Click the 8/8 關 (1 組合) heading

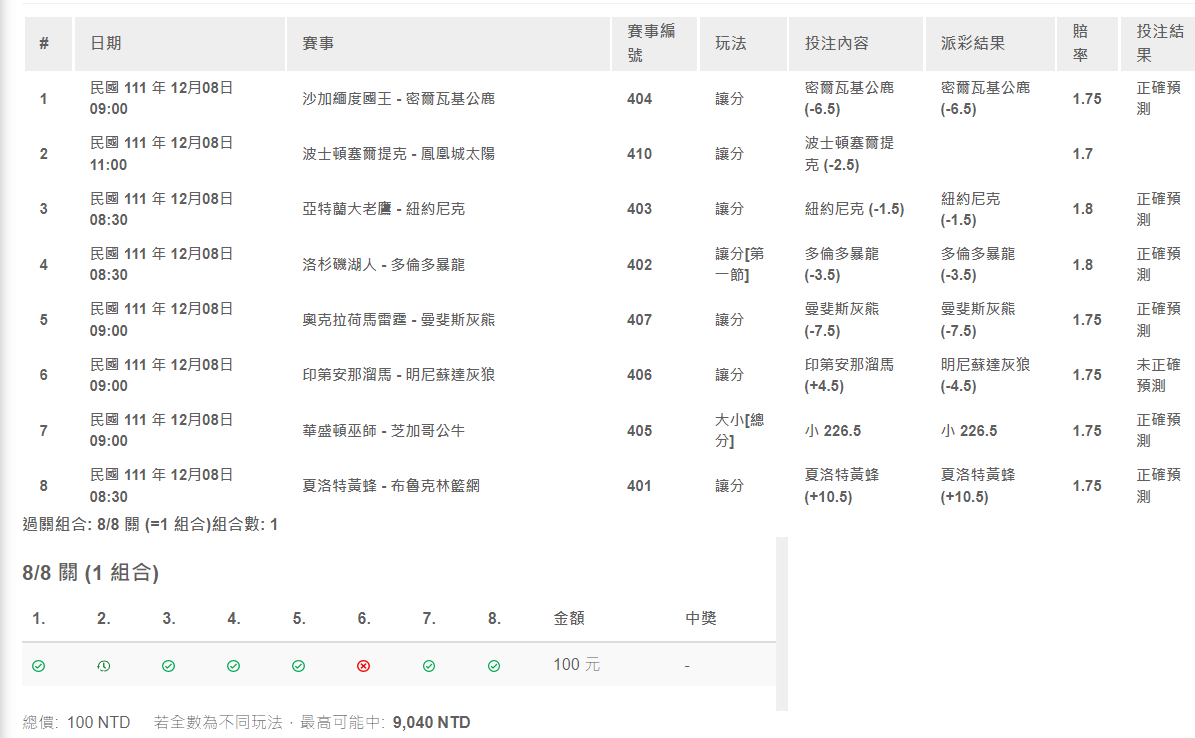[91, 573]
